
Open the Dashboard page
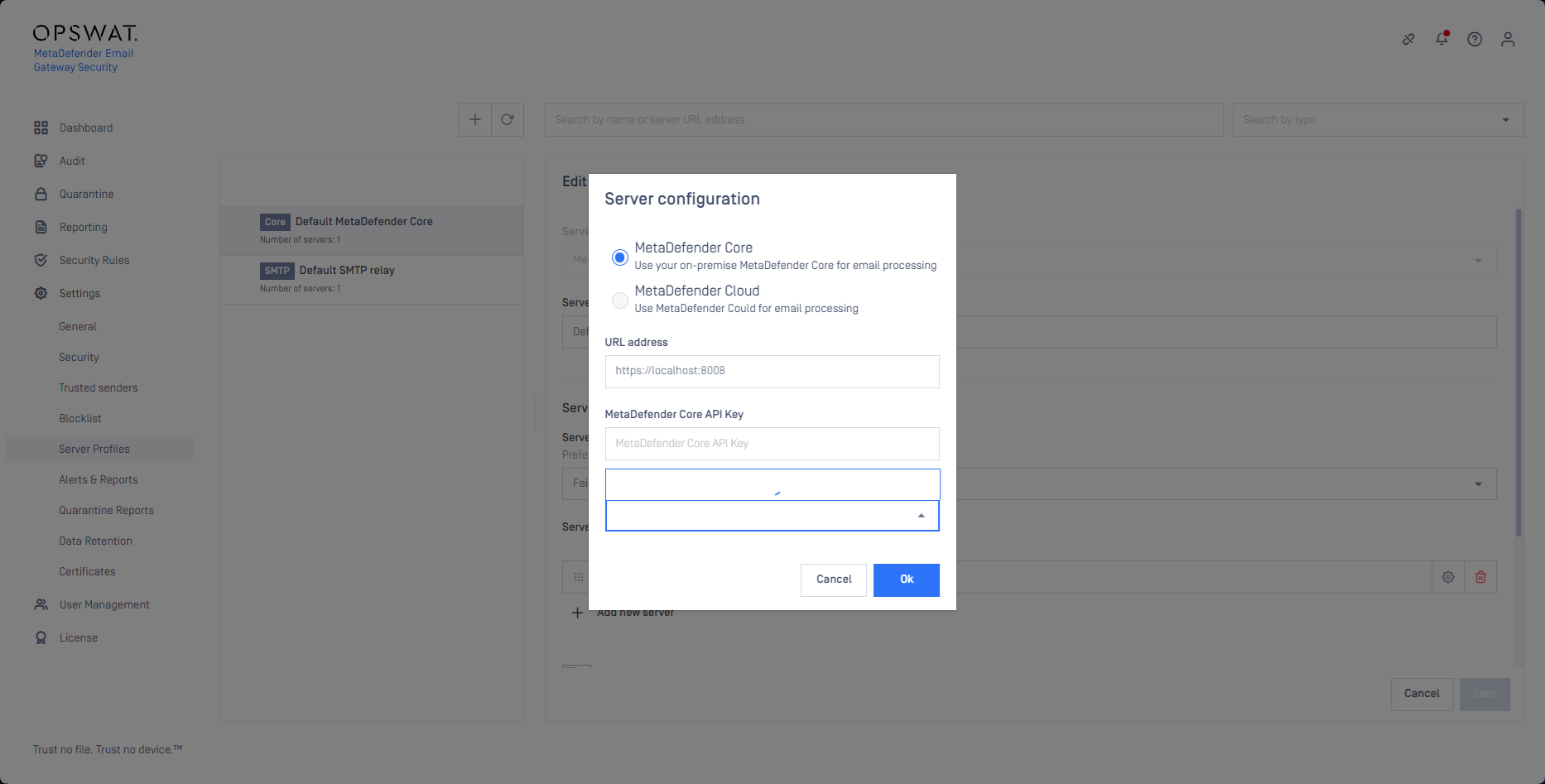pos(86,127)
